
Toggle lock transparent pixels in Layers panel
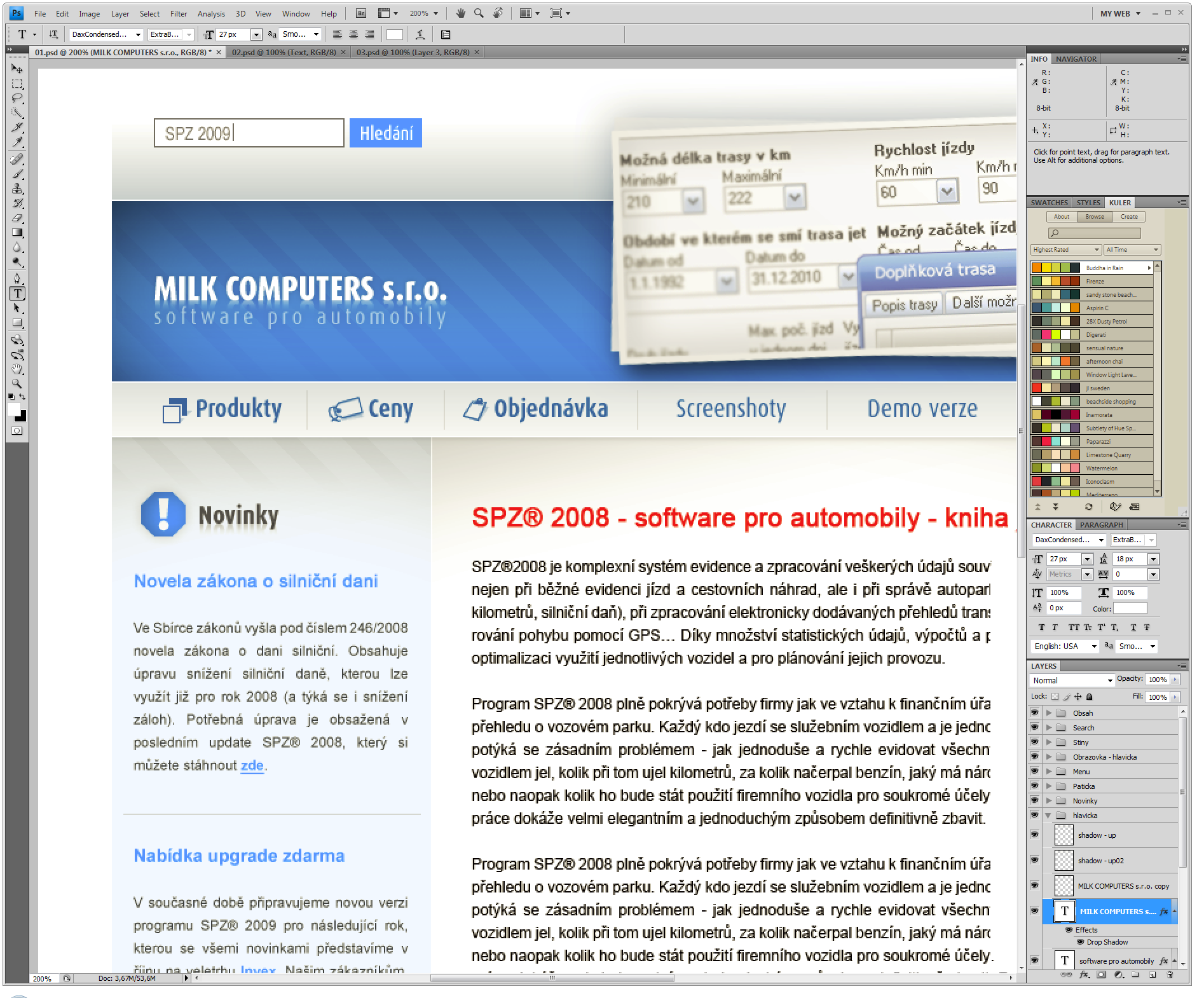coord(1055,697)
